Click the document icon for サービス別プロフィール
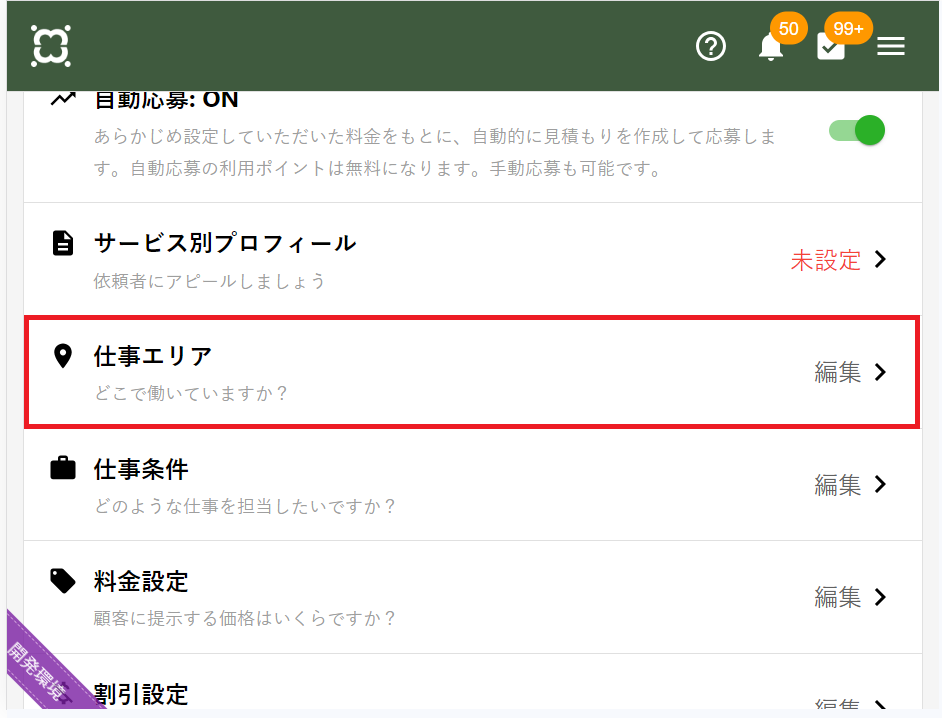 tap(63, 243)
